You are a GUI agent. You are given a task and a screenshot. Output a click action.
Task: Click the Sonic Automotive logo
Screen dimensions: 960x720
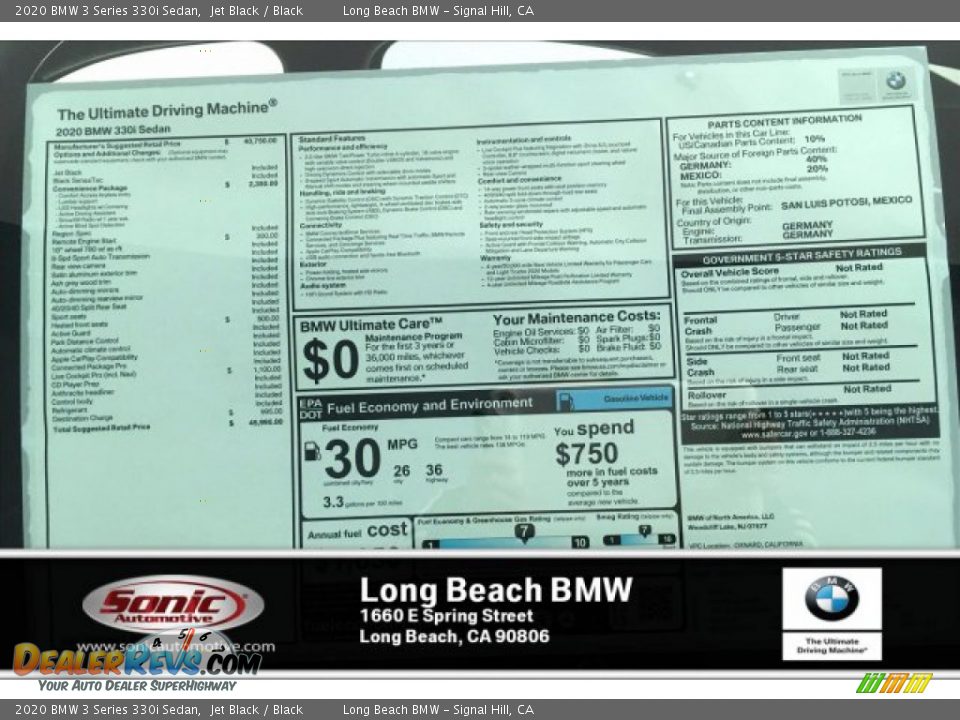coord(173,605)
